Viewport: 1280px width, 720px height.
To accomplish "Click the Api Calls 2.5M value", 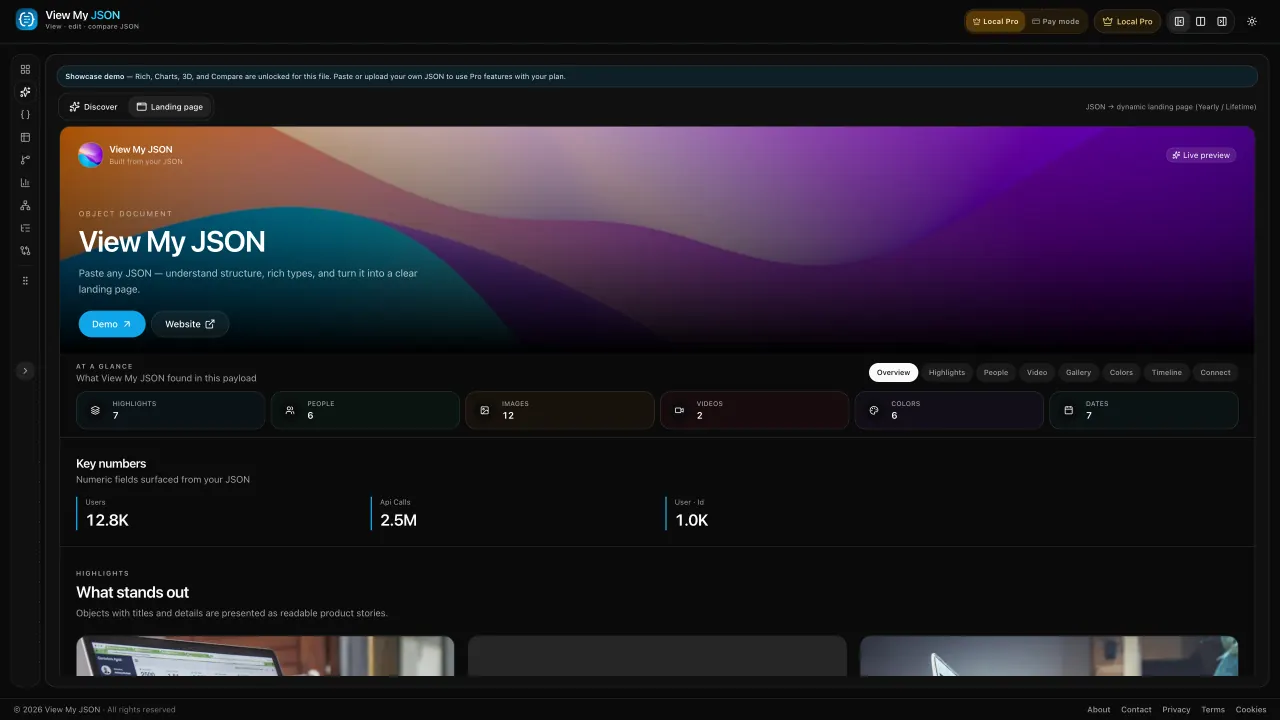I will pyautogui.click(x=398, y=520).
